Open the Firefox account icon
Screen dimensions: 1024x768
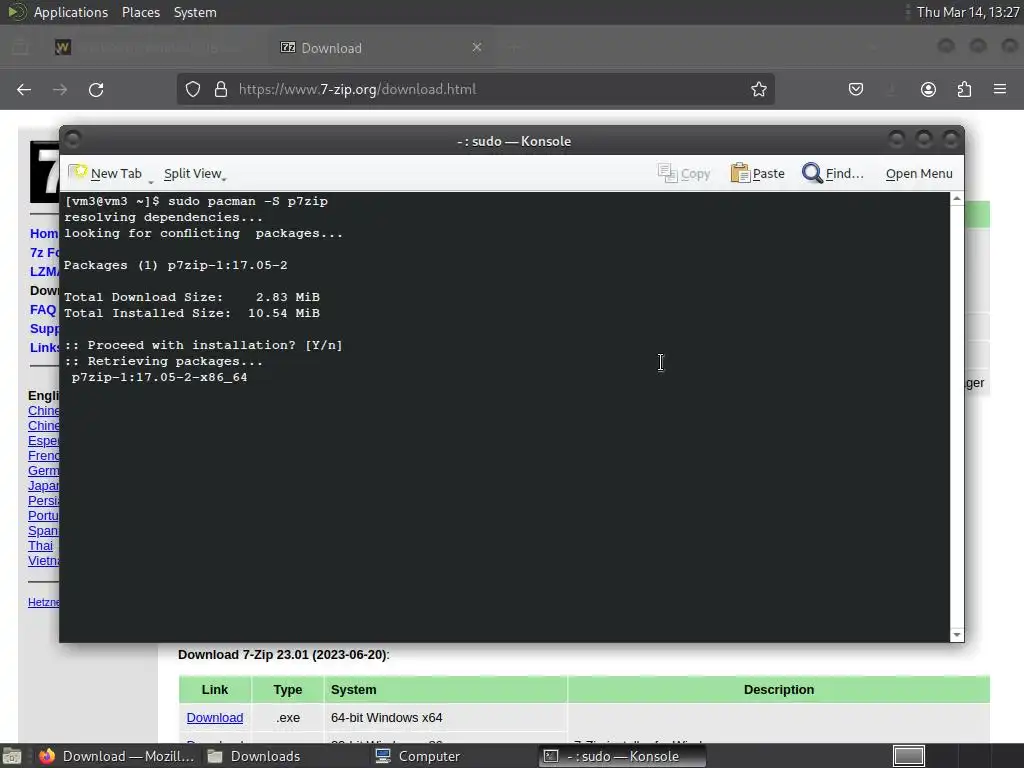point(928,89)
